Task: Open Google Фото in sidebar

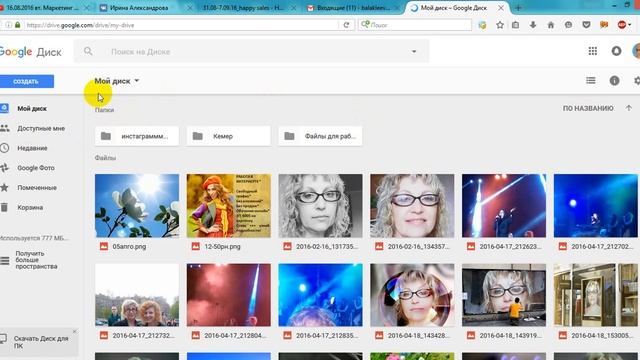Action: (36, 168)
